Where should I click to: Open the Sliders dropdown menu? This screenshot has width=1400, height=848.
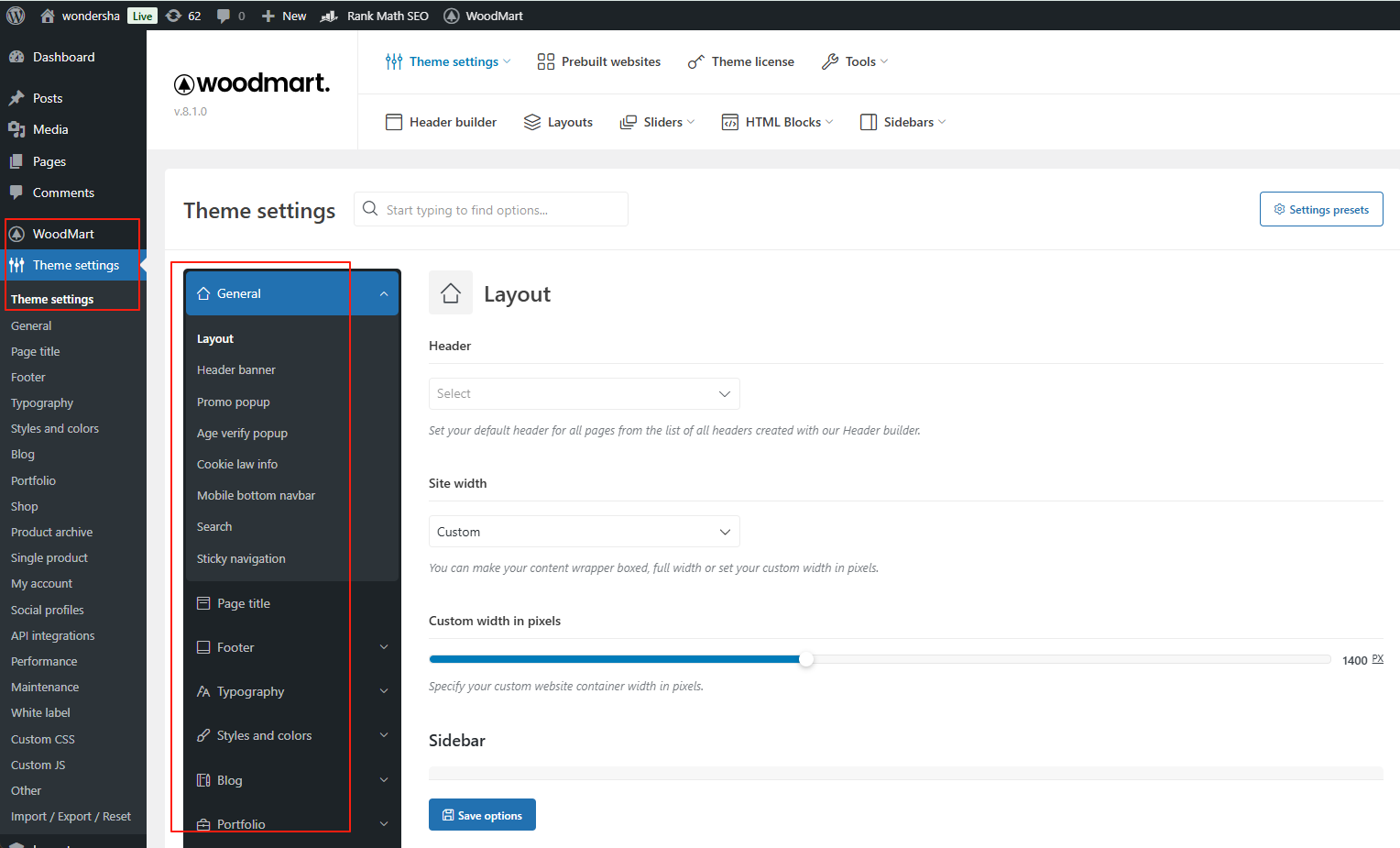[x=658, y=122]
